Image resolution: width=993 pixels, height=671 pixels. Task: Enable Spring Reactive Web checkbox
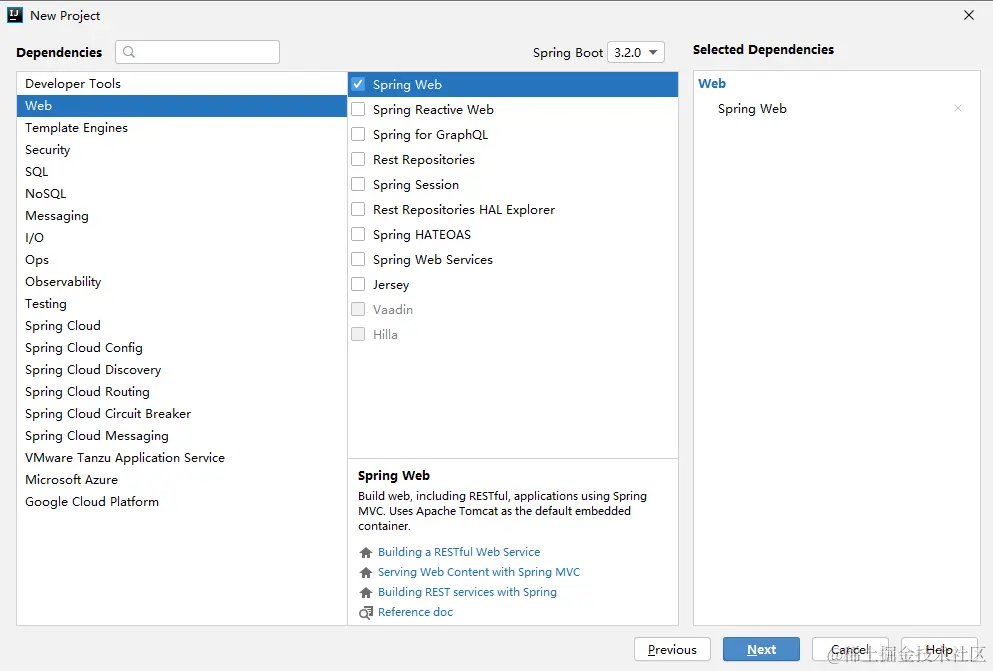pyautogui.click(x=358, y=110)
